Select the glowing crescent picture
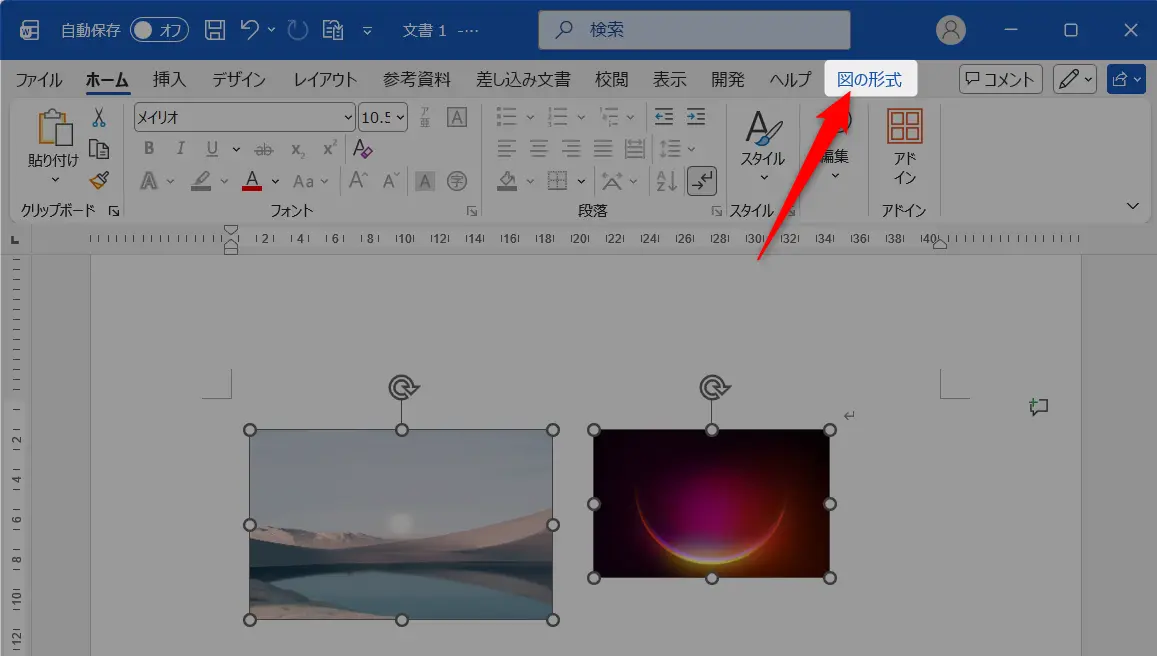 coord(711,503)
